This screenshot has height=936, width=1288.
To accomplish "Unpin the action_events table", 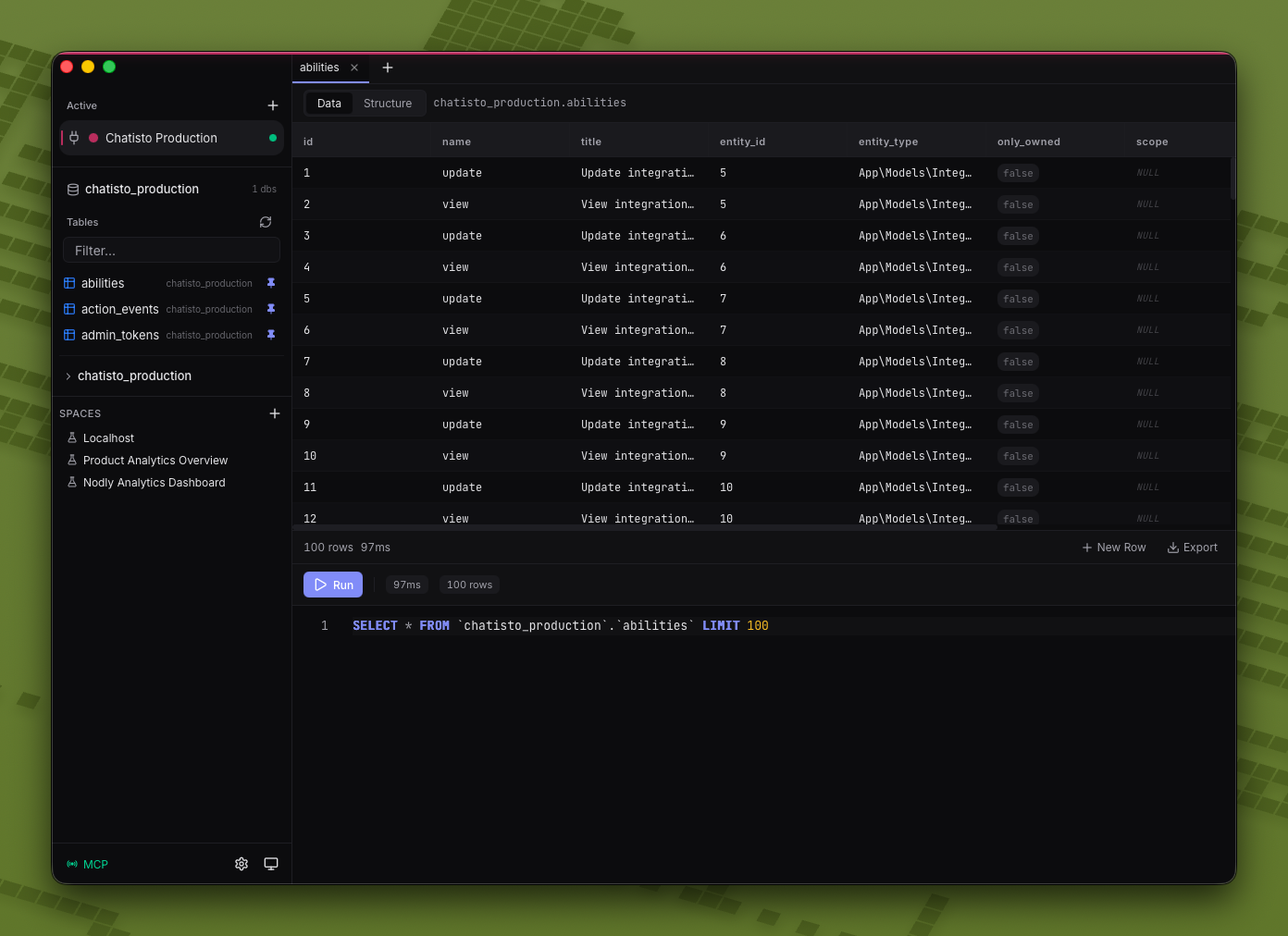I will pos(271,309).
